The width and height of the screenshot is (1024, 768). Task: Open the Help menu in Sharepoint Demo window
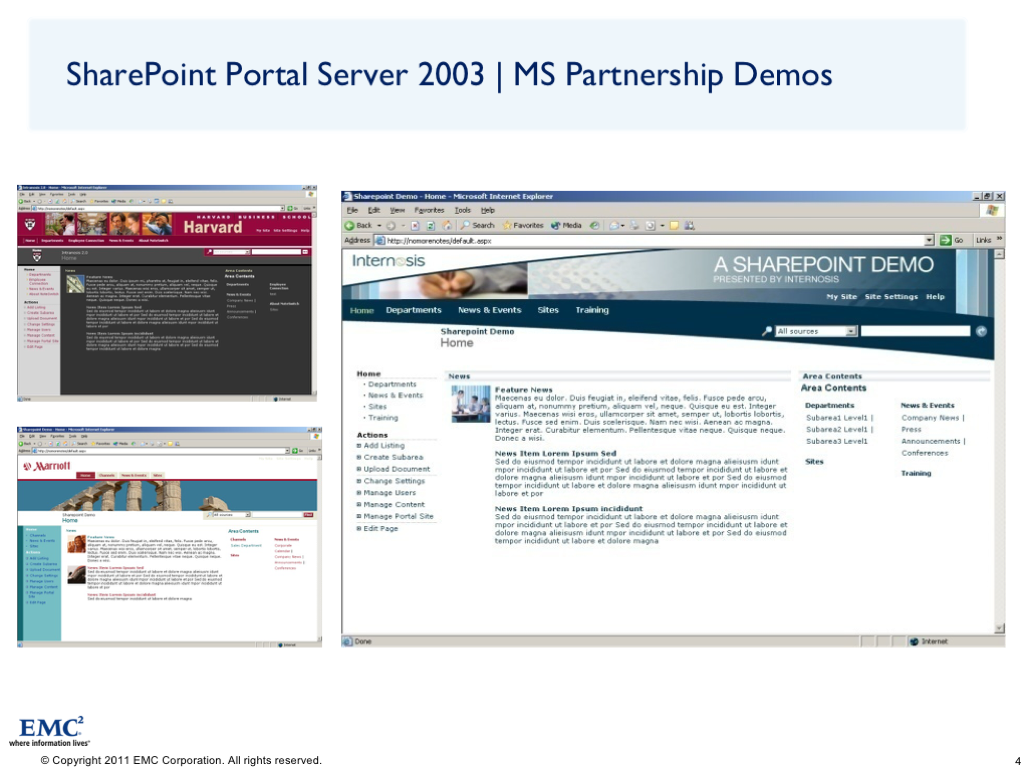pos(488,210)
